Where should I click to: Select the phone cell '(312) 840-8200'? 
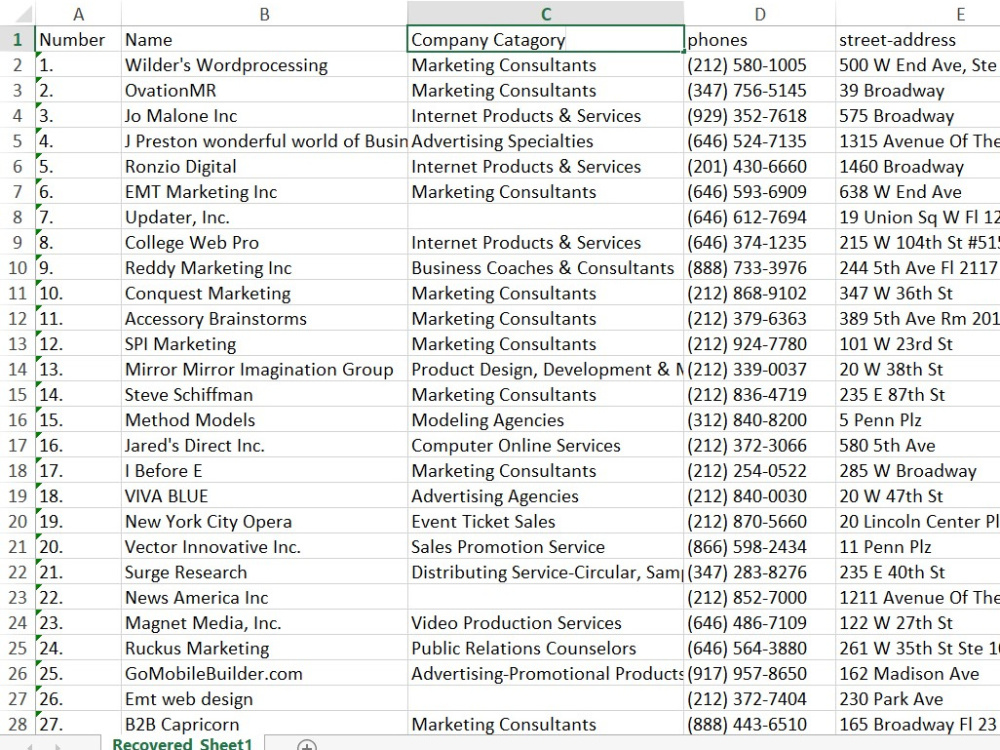point(760,420)
